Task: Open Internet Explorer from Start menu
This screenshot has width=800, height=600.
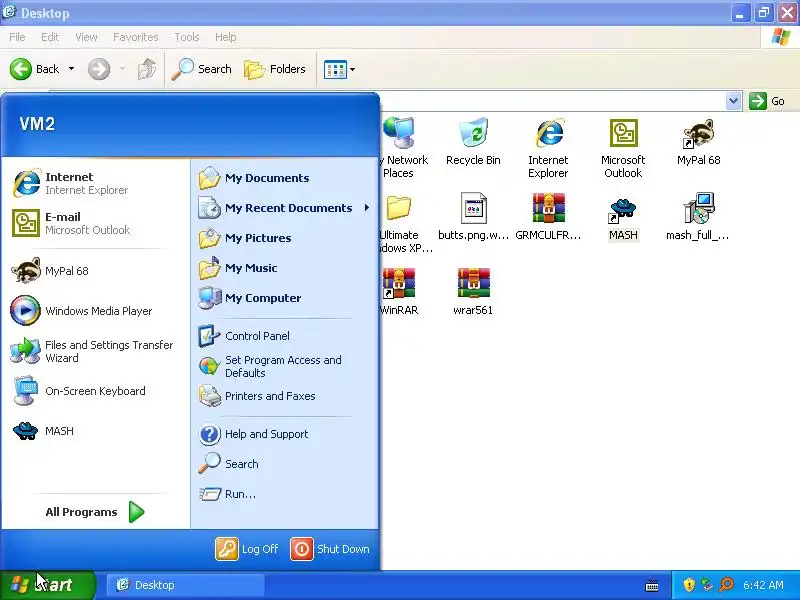Action: pos(94,183)
